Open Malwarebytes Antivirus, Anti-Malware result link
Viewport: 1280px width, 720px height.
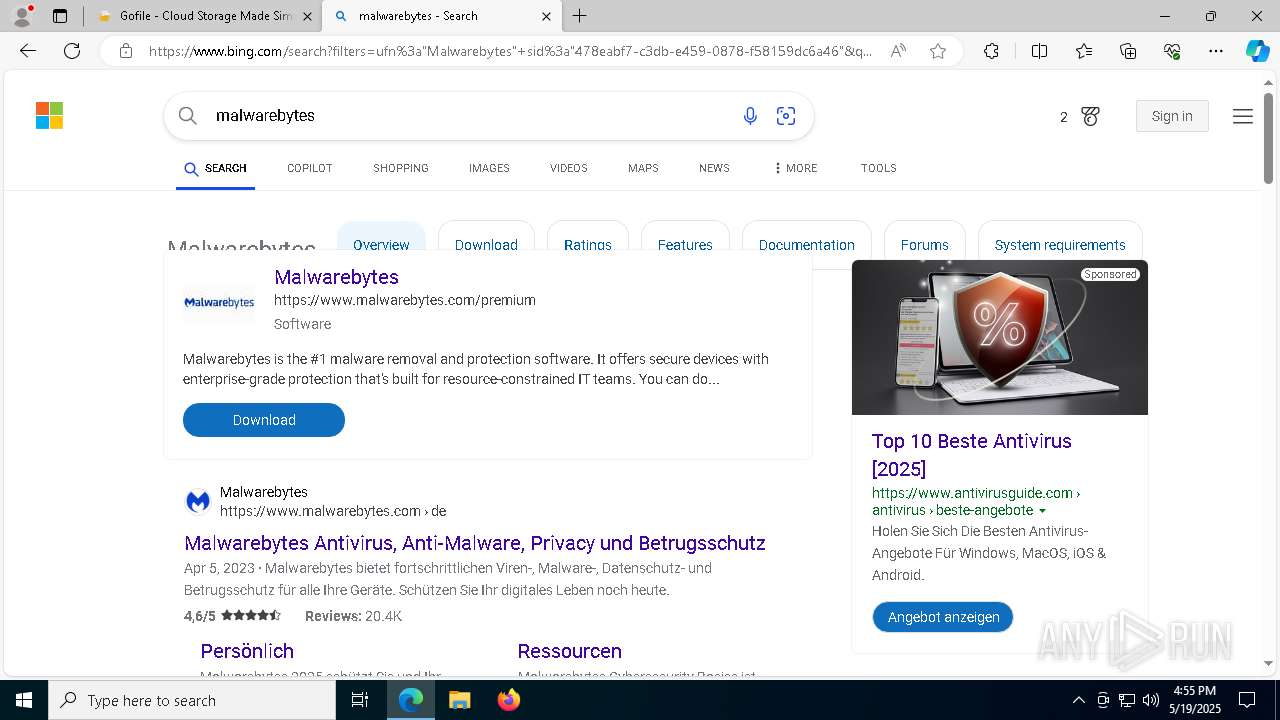point(475,543)
